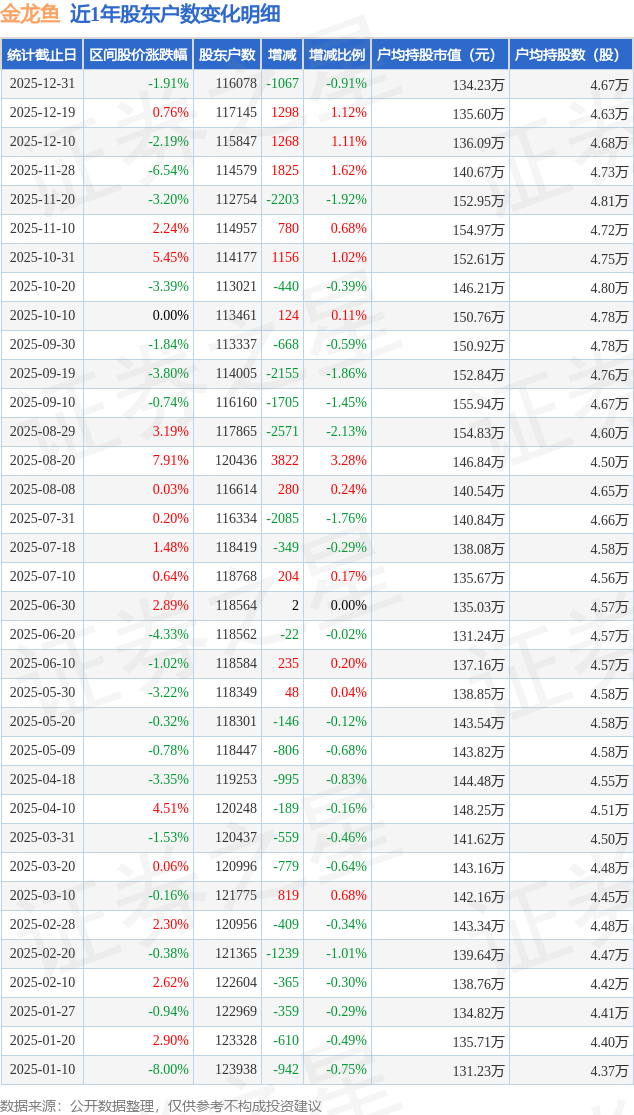Image resolution: width=634 pixels, height=1115 pixels.
Task: Click the 股东户数 column header
Action: 227,55
